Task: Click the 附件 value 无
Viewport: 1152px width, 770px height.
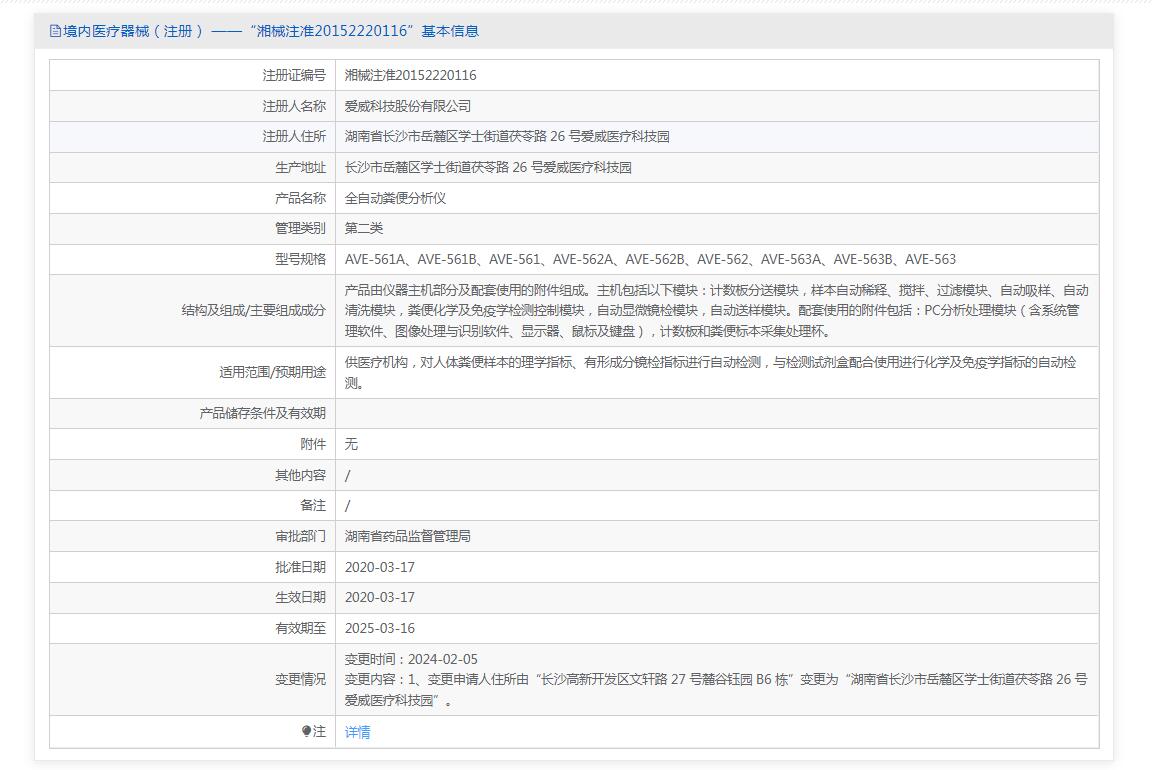Action: click(351, 444)
